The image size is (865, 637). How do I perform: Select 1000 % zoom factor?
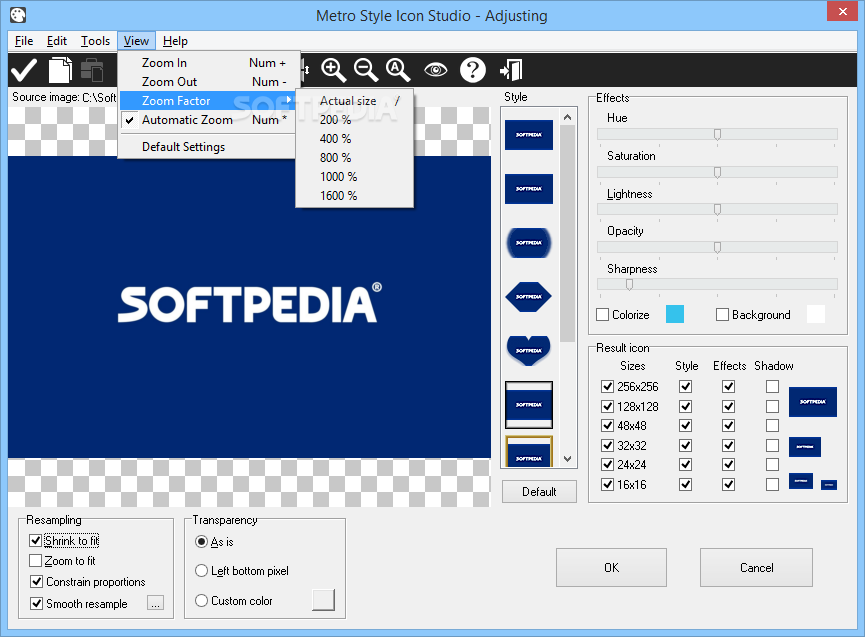pos(355,177)
